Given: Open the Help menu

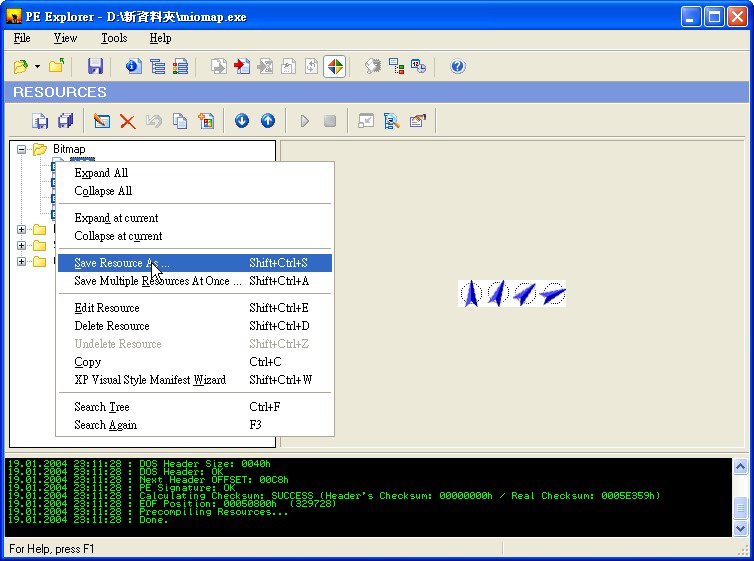Looking at the screenshot, I should coord(160,38).
